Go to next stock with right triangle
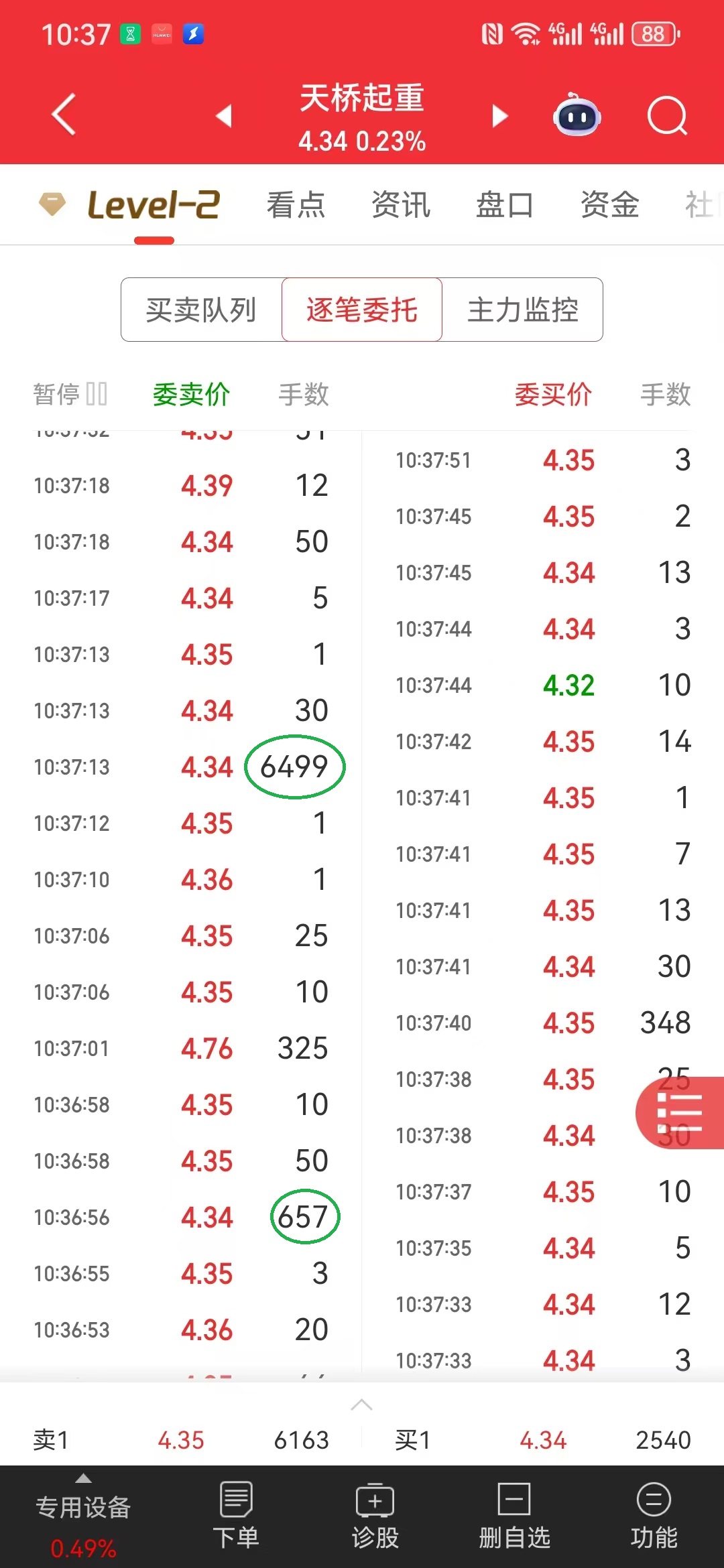The height and width of the screenshot is (1568, 724). (x=499, y=116)
